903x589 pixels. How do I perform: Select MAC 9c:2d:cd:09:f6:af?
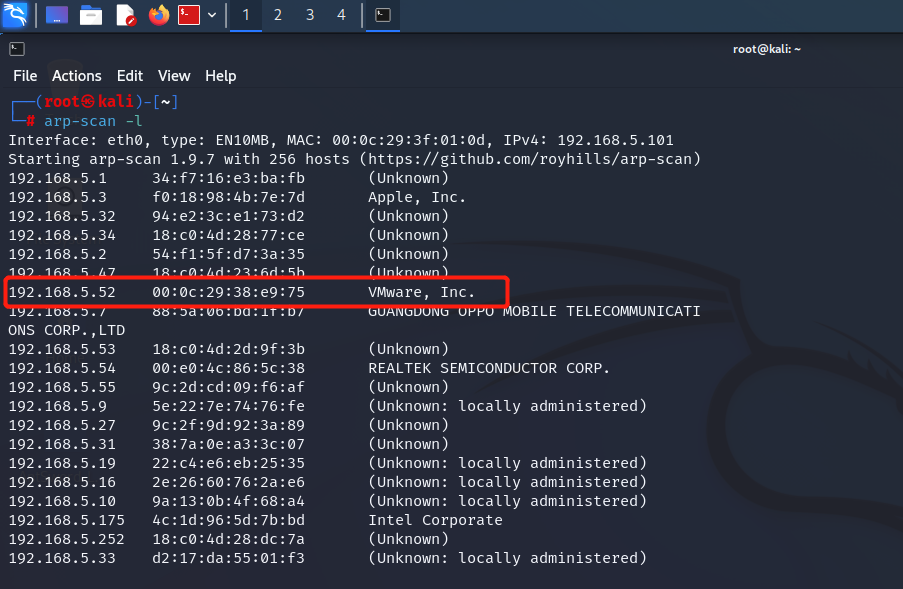(x=229, y=387)
